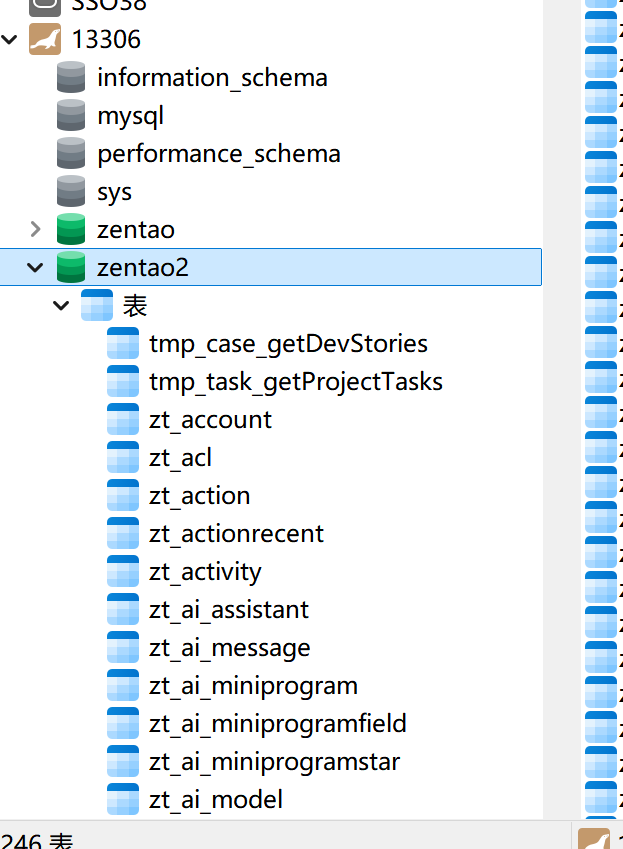Click the 246 表 status bar count
This screenshot has width=623, height=849.
[x=36, y=841]
